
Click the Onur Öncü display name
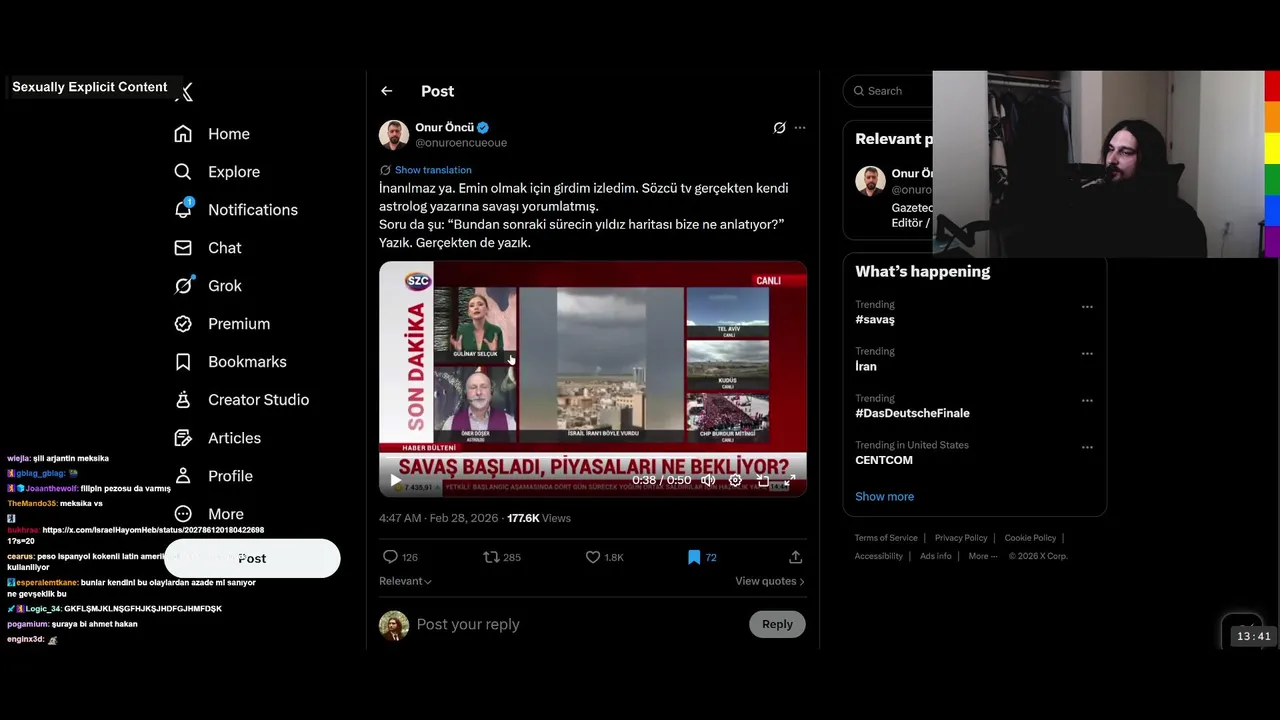click(x=444, y=127)
